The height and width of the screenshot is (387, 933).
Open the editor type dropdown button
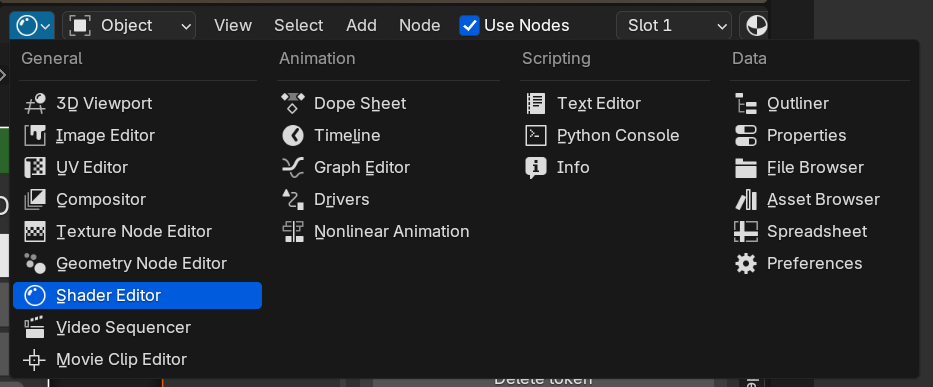[32, 26]
